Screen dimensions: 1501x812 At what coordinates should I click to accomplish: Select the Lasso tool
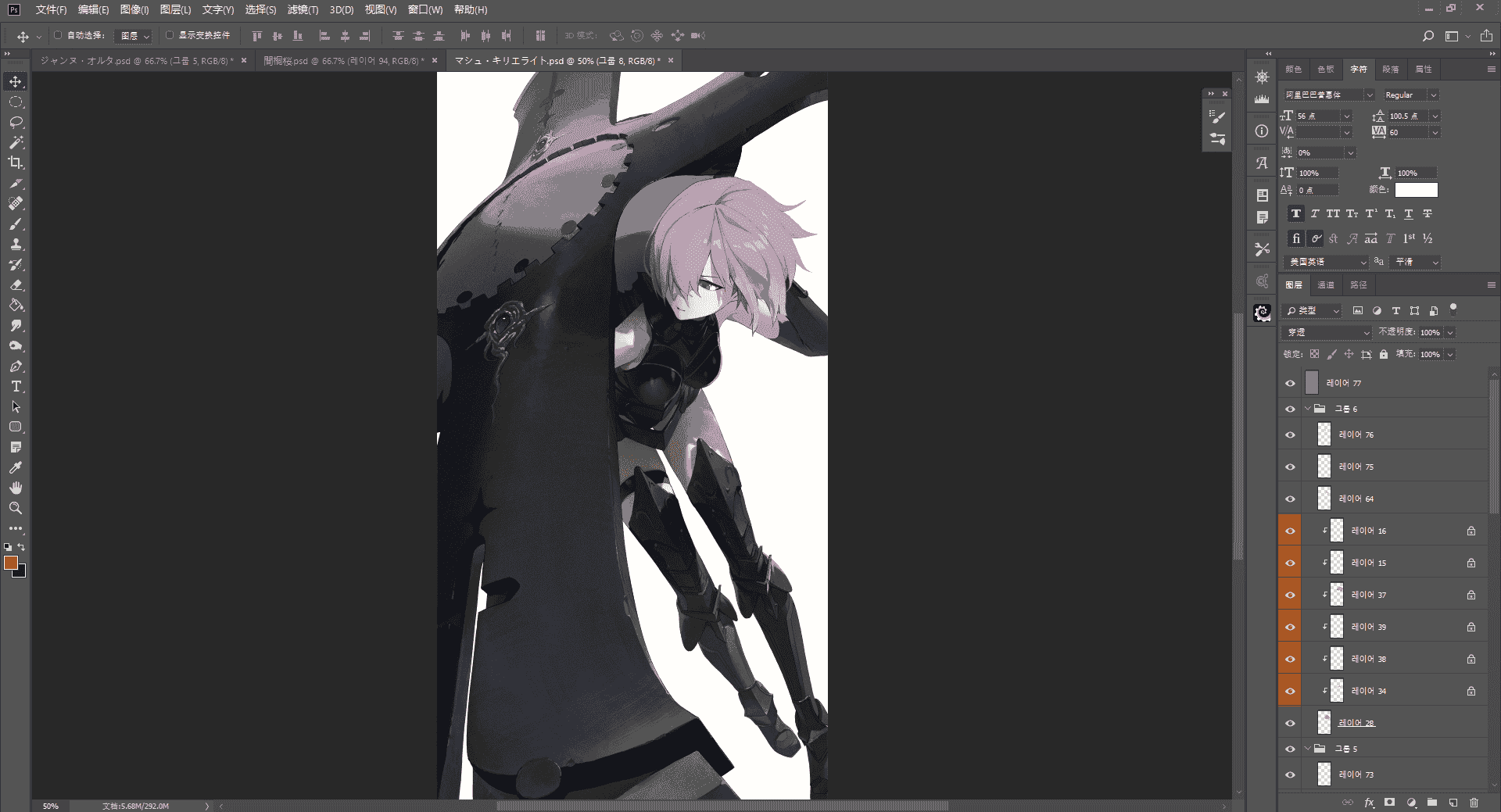coord(16,122)
